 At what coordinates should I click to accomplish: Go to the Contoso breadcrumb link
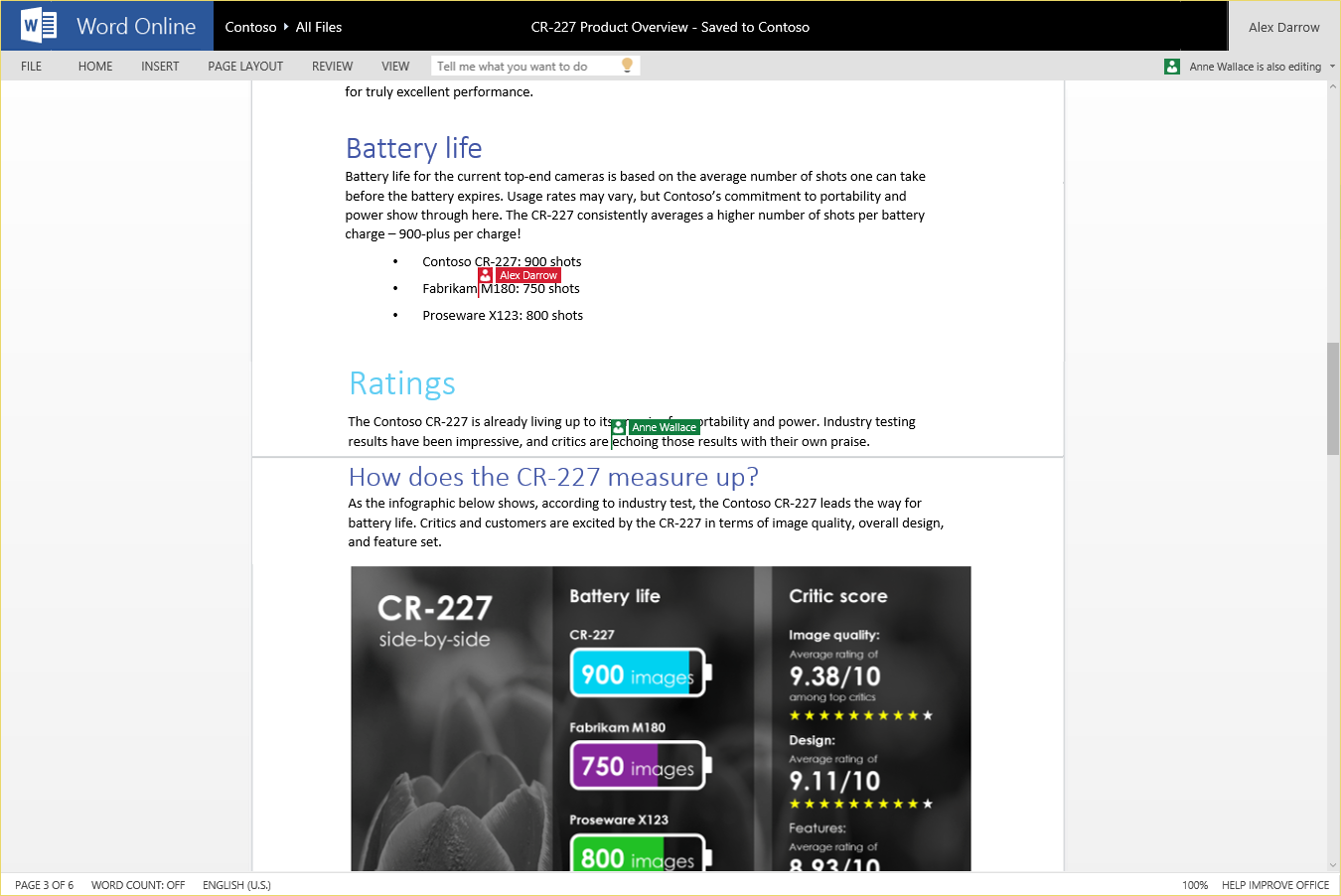pyautogui.click(x=250, y=27)
